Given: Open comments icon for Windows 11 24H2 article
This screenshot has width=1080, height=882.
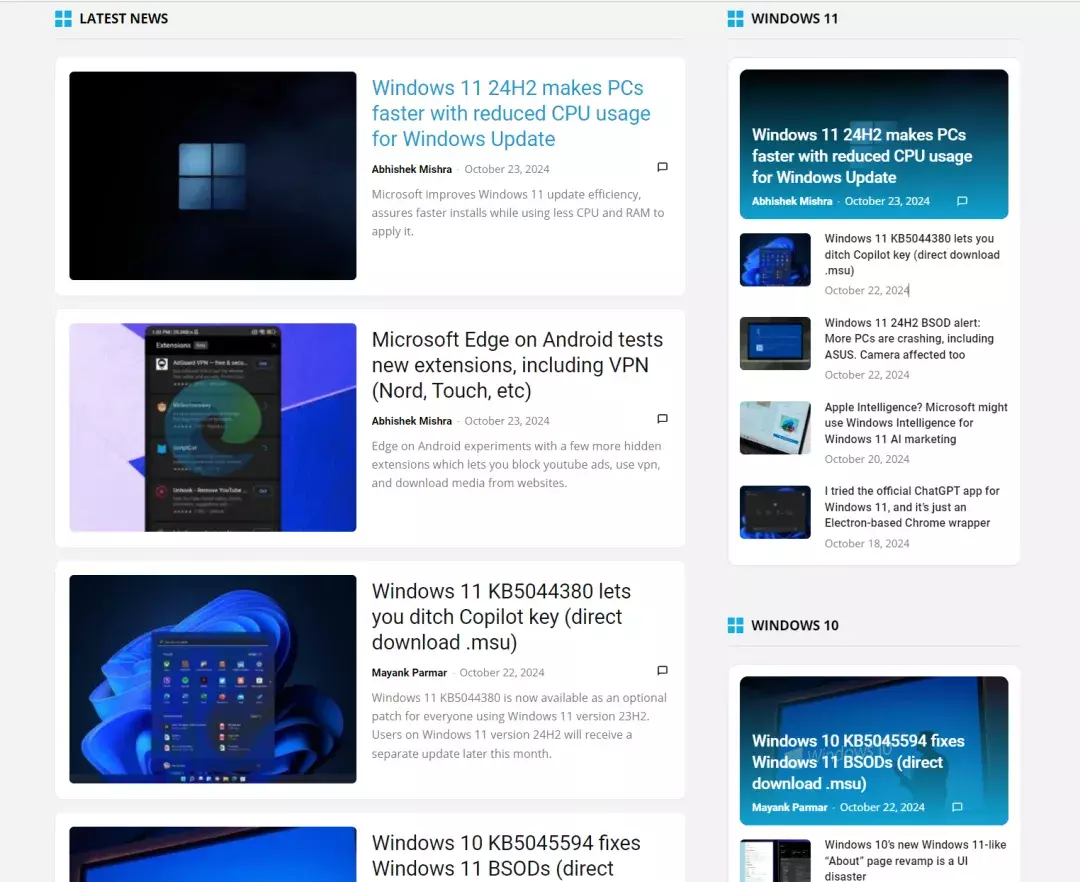Looking at the screenshot, I should tap(662, 167).
